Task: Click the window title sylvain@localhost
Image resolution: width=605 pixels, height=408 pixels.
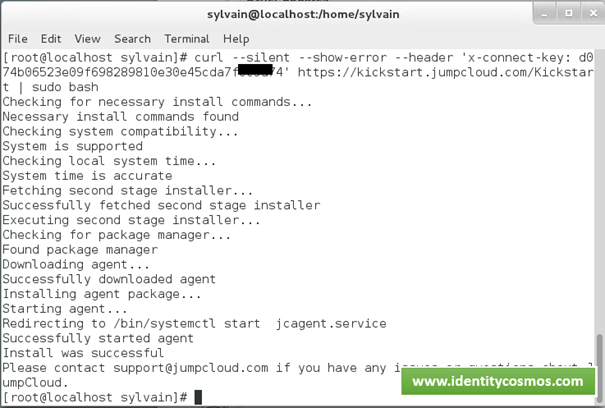Action: (x=303, y=14)
